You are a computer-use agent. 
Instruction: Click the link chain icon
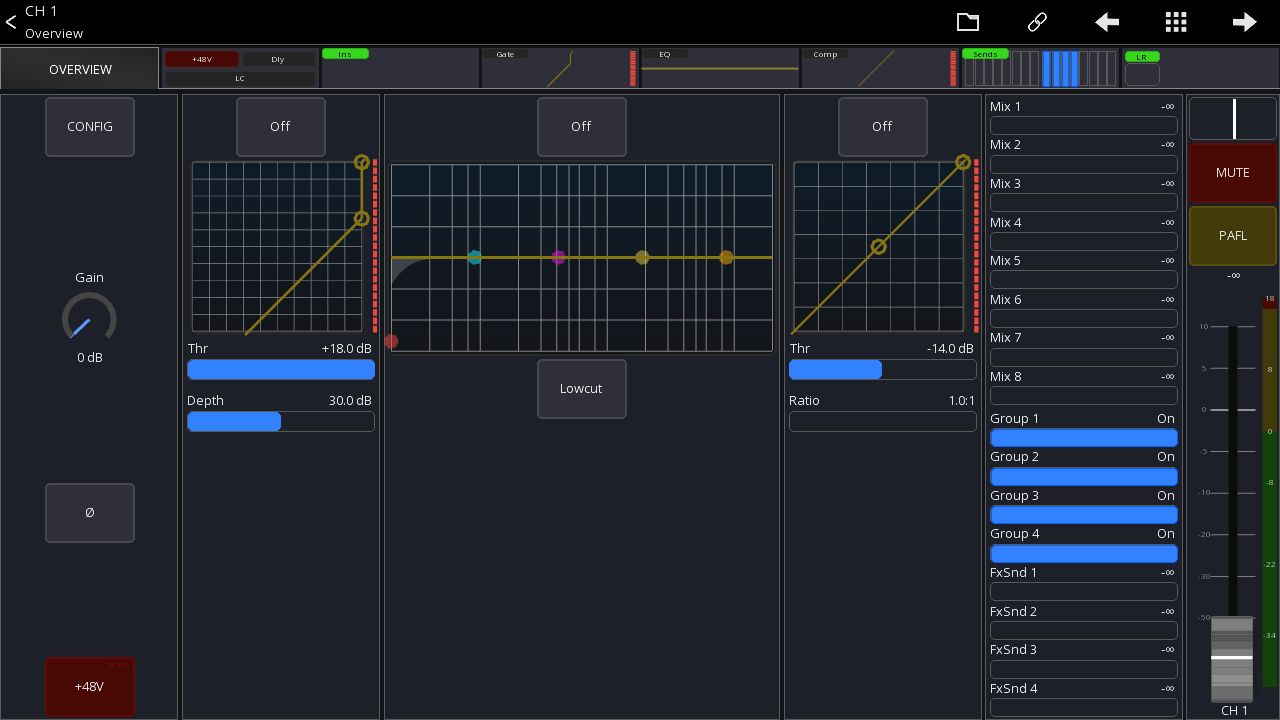click(1037, 22)
